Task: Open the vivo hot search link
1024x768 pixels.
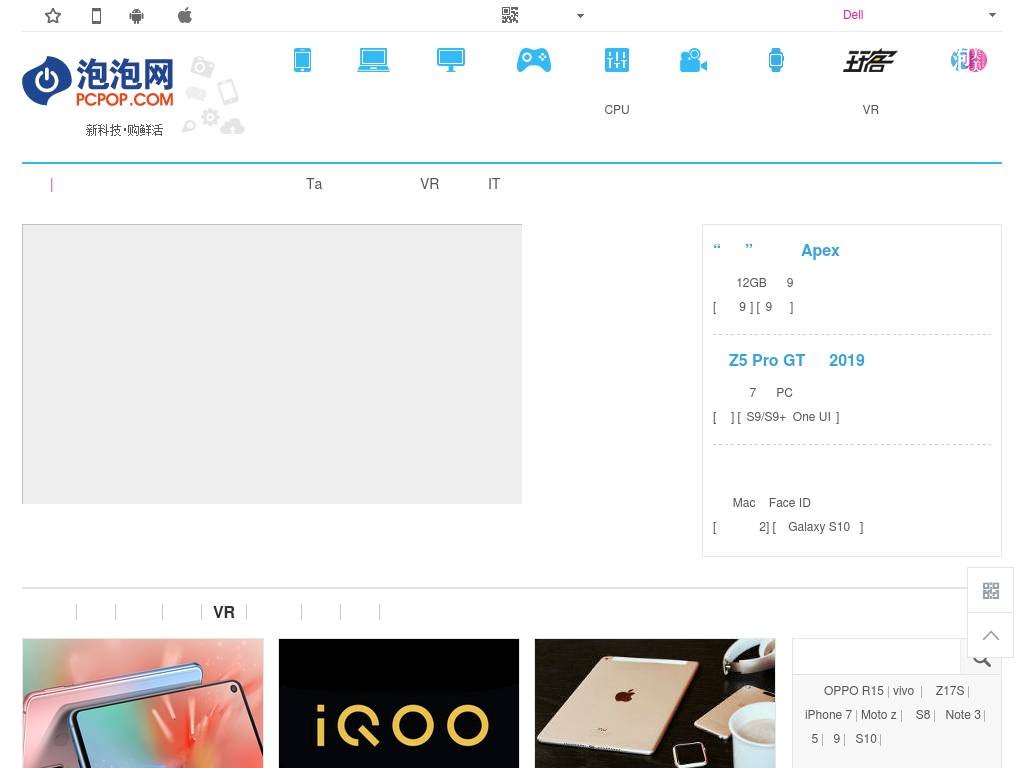Action: 903,691
